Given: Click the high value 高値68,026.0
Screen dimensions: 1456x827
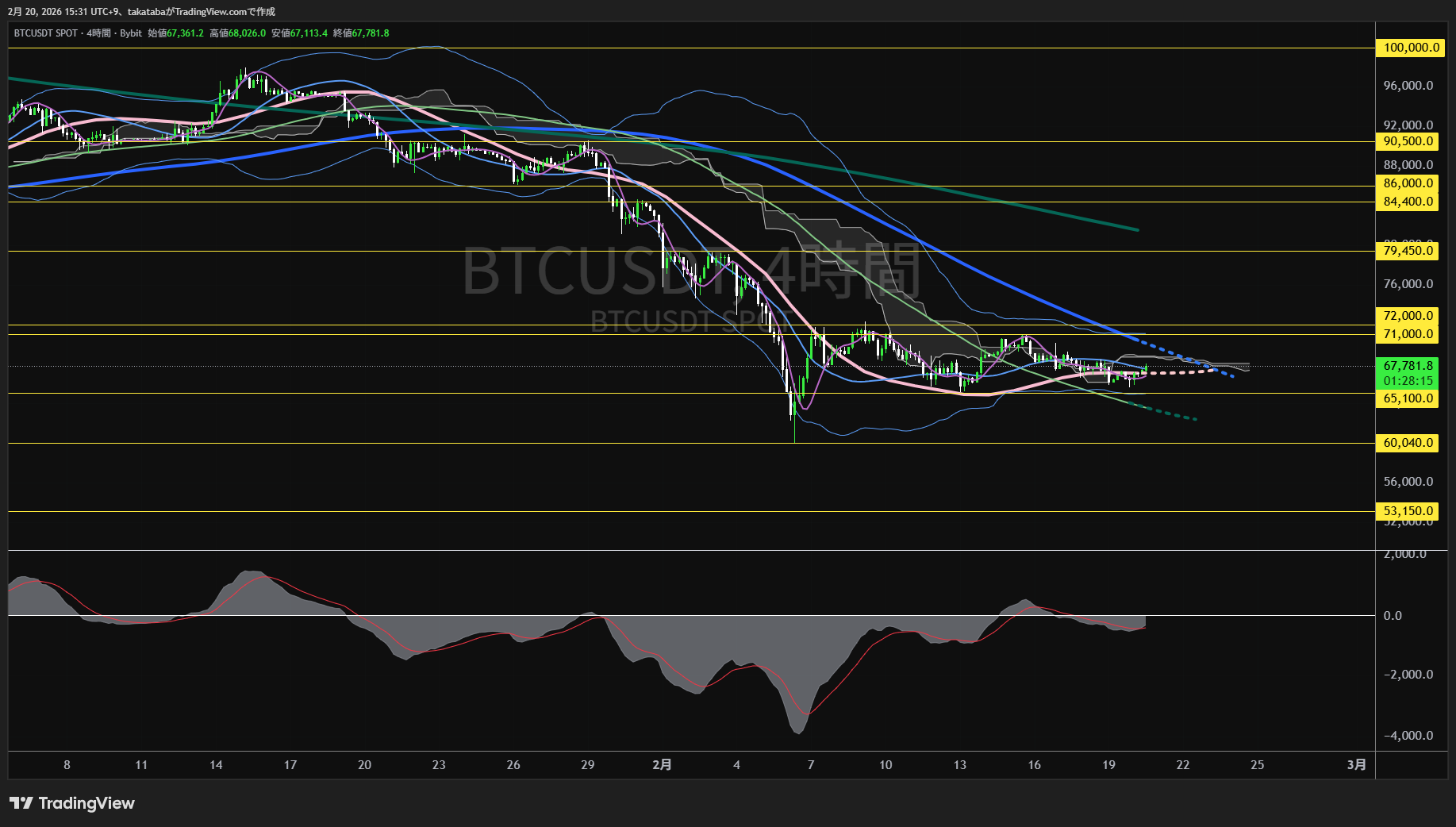Looking at the screenshot, I should [237, 33].
